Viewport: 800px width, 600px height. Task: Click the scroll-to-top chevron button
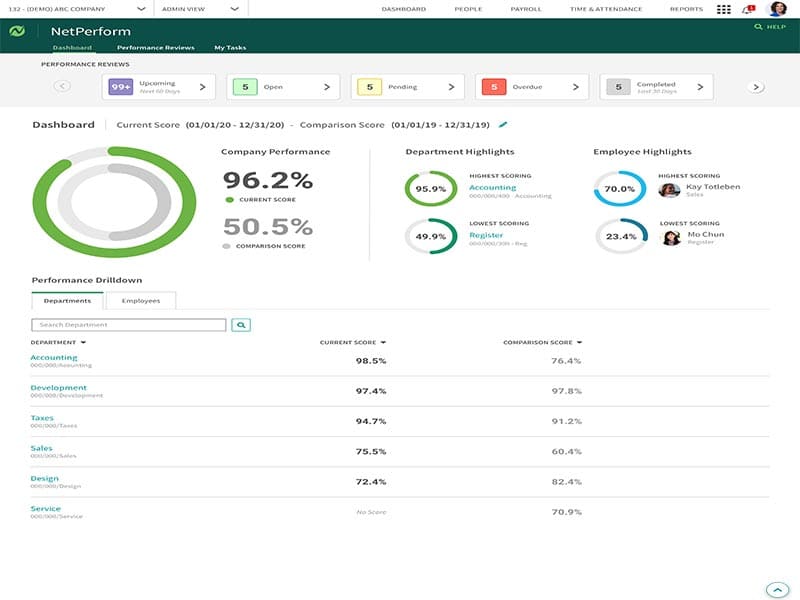pos(776,589)
